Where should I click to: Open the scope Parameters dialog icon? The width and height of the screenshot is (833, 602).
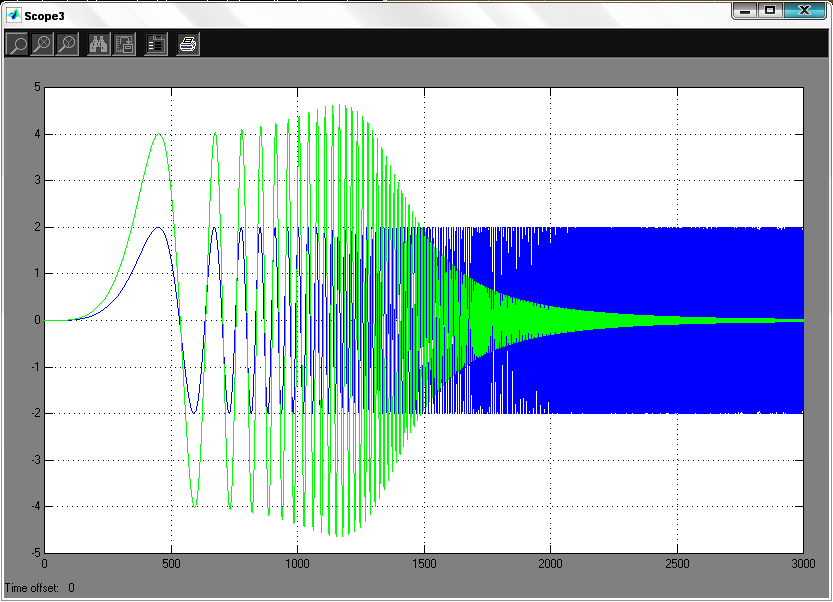[x=156, y=45]
